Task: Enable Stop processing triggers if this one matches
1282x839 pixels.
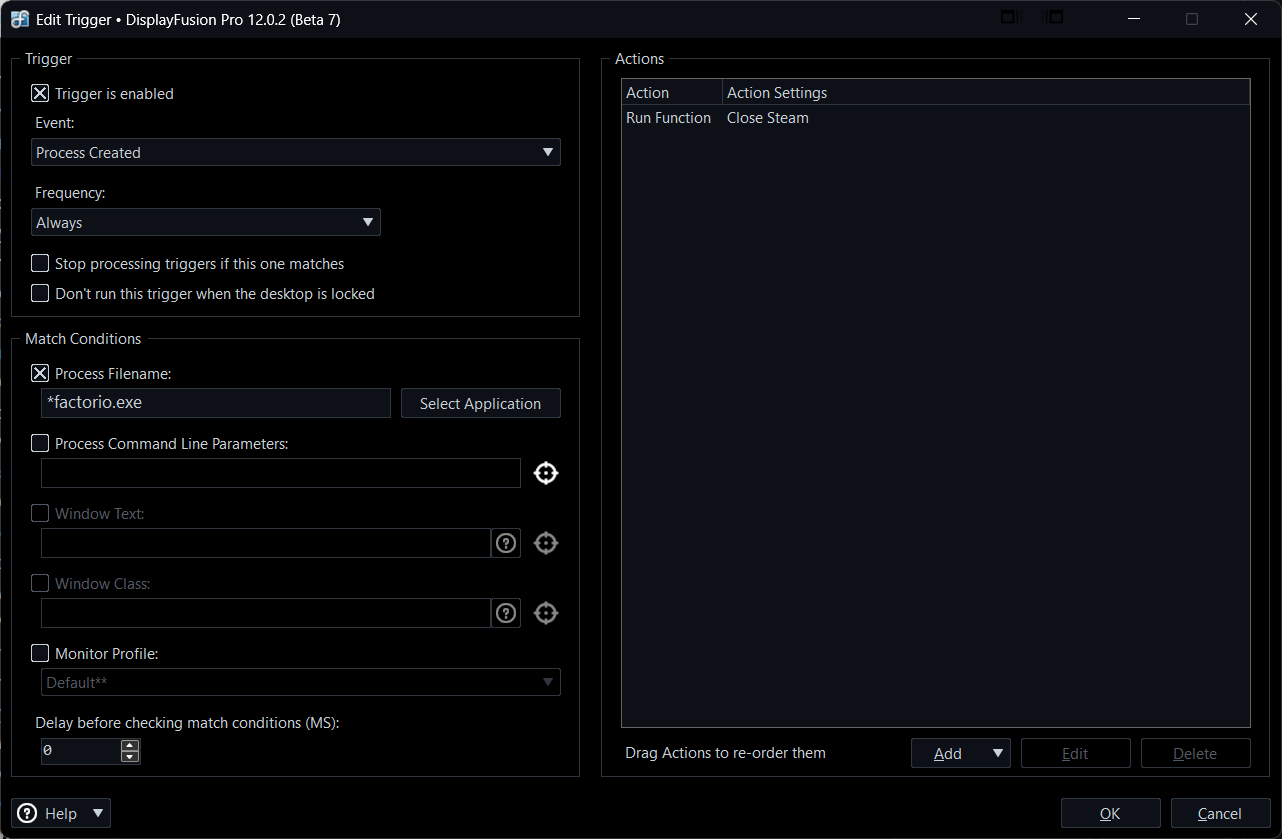Action: [40, 264]
